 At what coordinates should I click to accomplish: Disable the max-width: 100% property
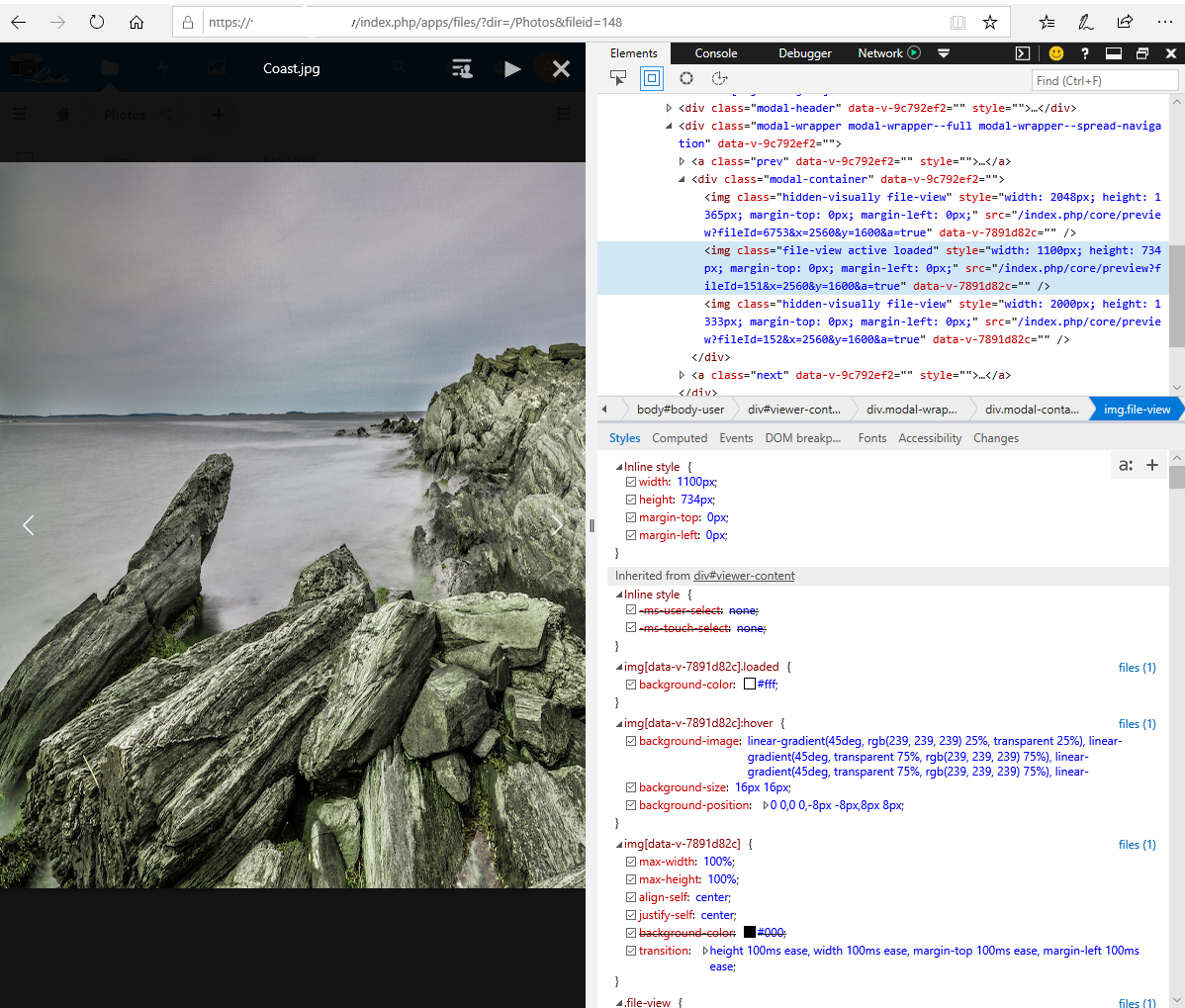coord(630,862)
